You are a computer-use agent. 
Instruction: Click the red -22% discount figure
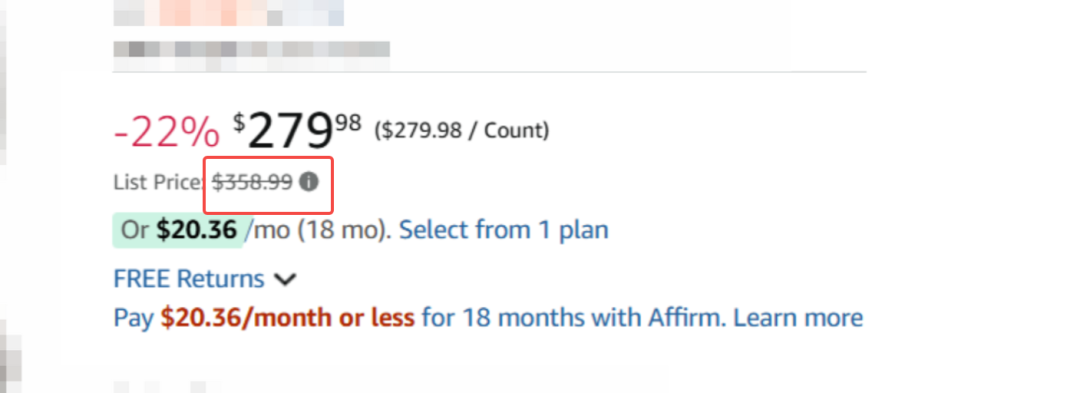pyautogui.click(x=167, y=133)
